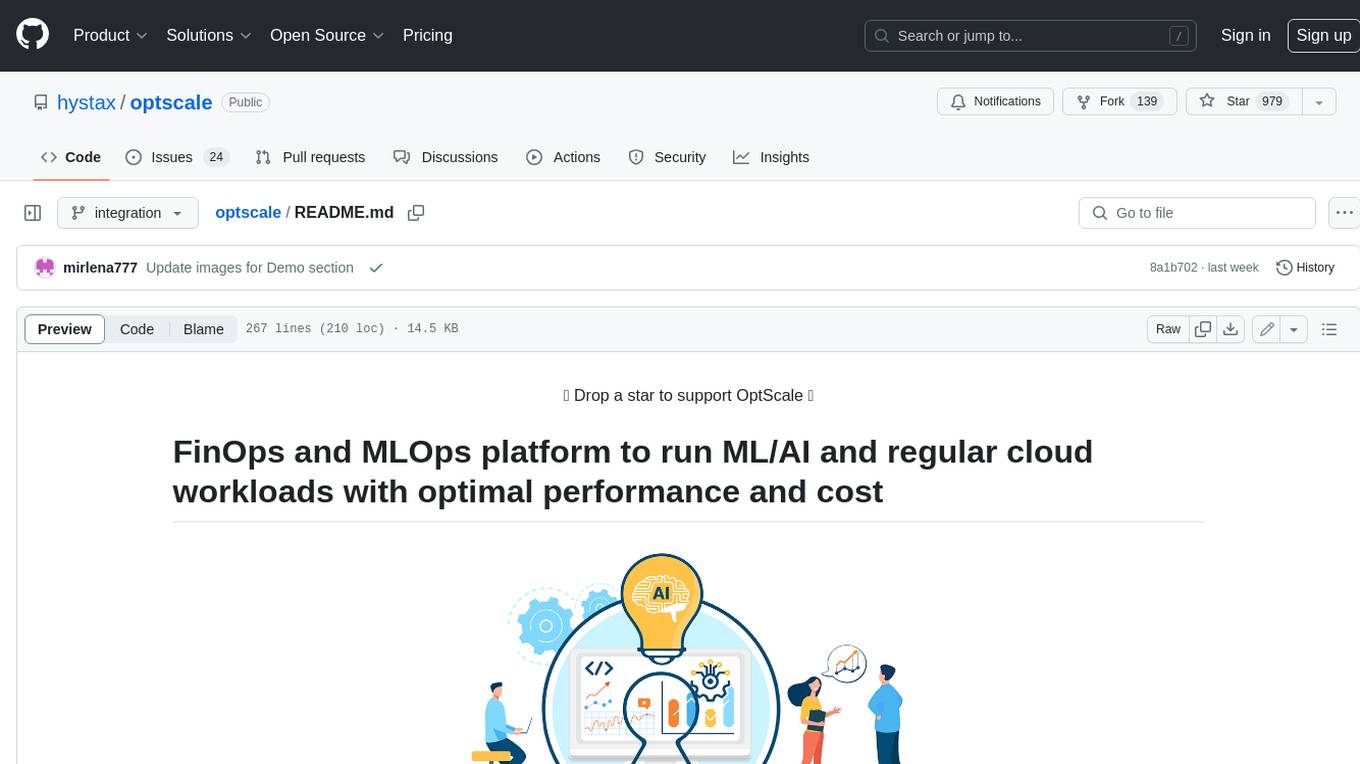Open mirlena777 user avatar
Screen dimensions: 1360x764
(44, 267)
